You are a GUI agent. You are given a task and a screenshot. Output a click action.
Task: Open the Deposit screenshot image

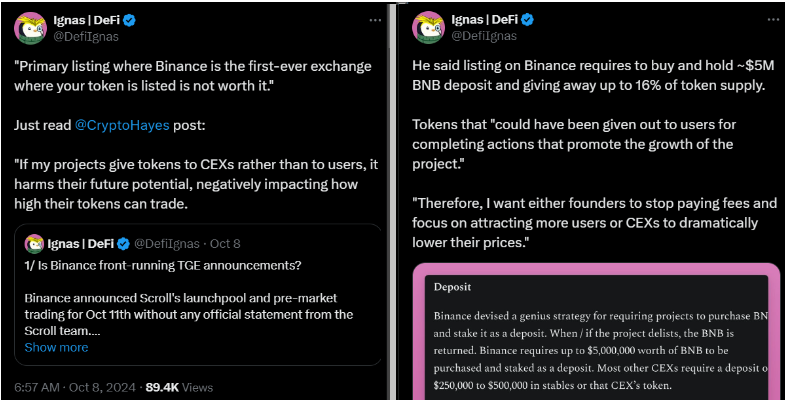click(596, 331)
